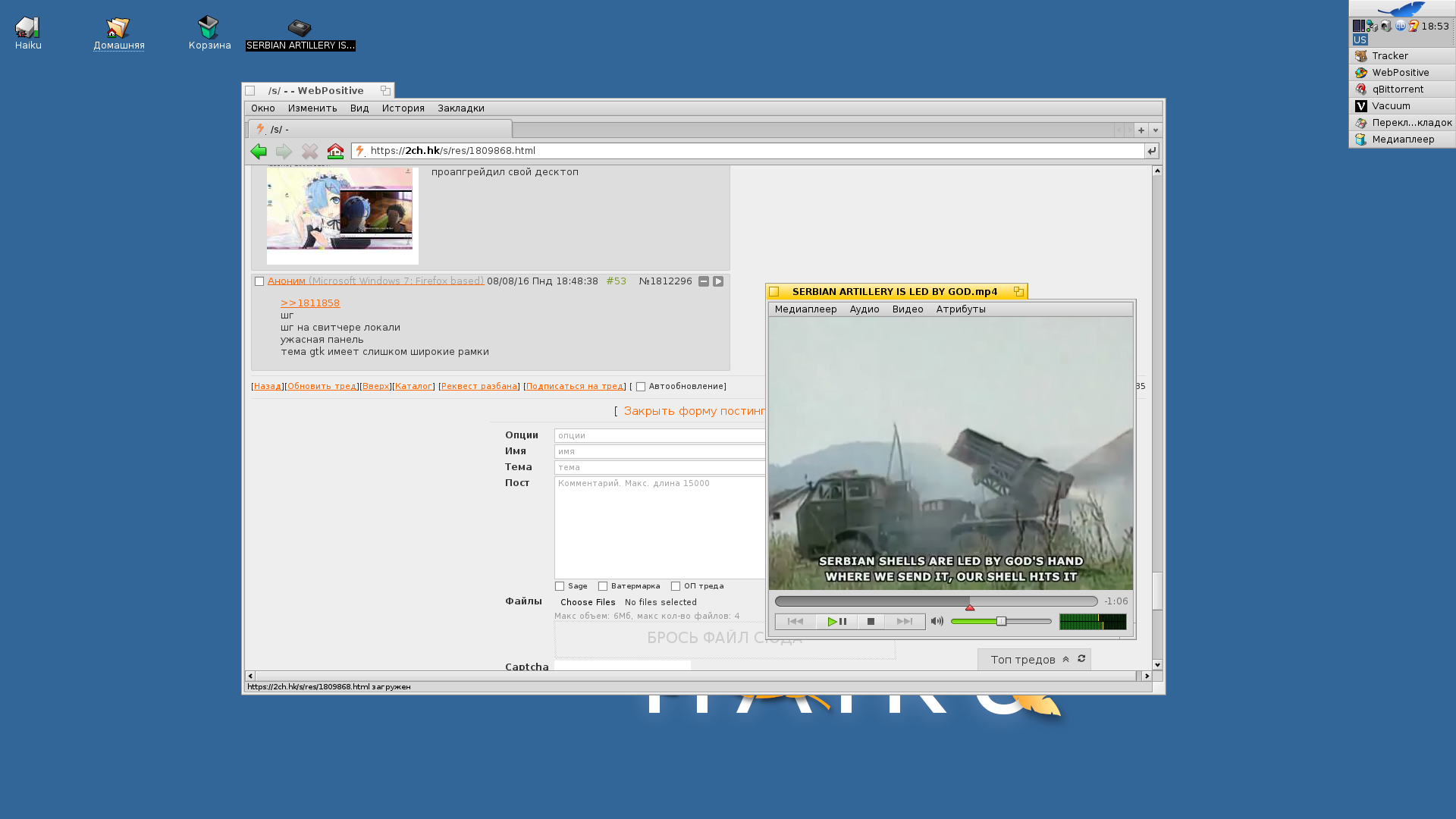Screen dimensions: 1456x819
Task: Open a new tab with the plus button
Action: [x=1141, y=130]
